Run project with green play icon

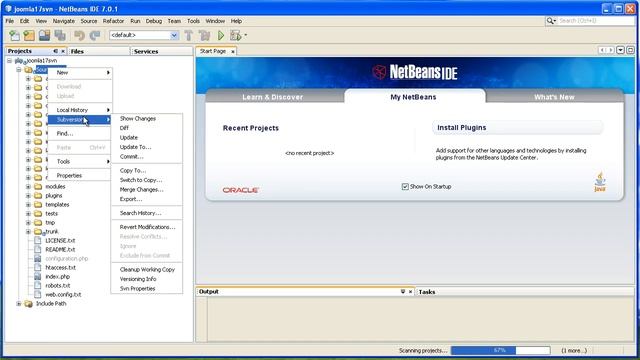[221, 36]
